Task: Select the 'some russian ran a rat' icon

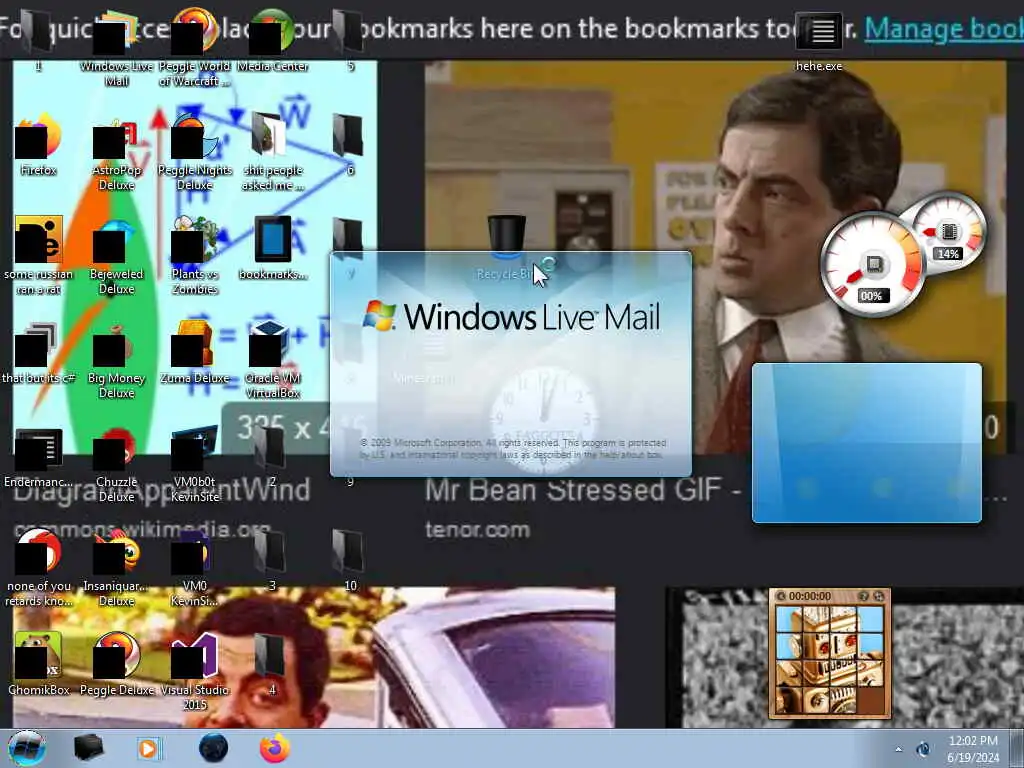Action: [x=39, y=256]
